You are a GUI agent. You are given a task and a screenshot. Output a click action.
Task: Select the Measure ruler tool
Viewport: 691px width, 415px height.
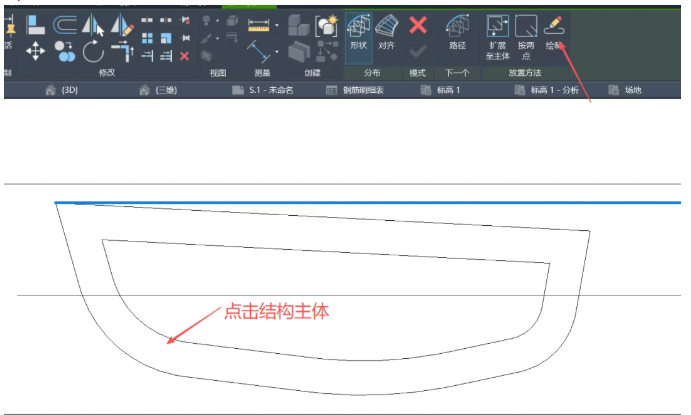(259, 25)
